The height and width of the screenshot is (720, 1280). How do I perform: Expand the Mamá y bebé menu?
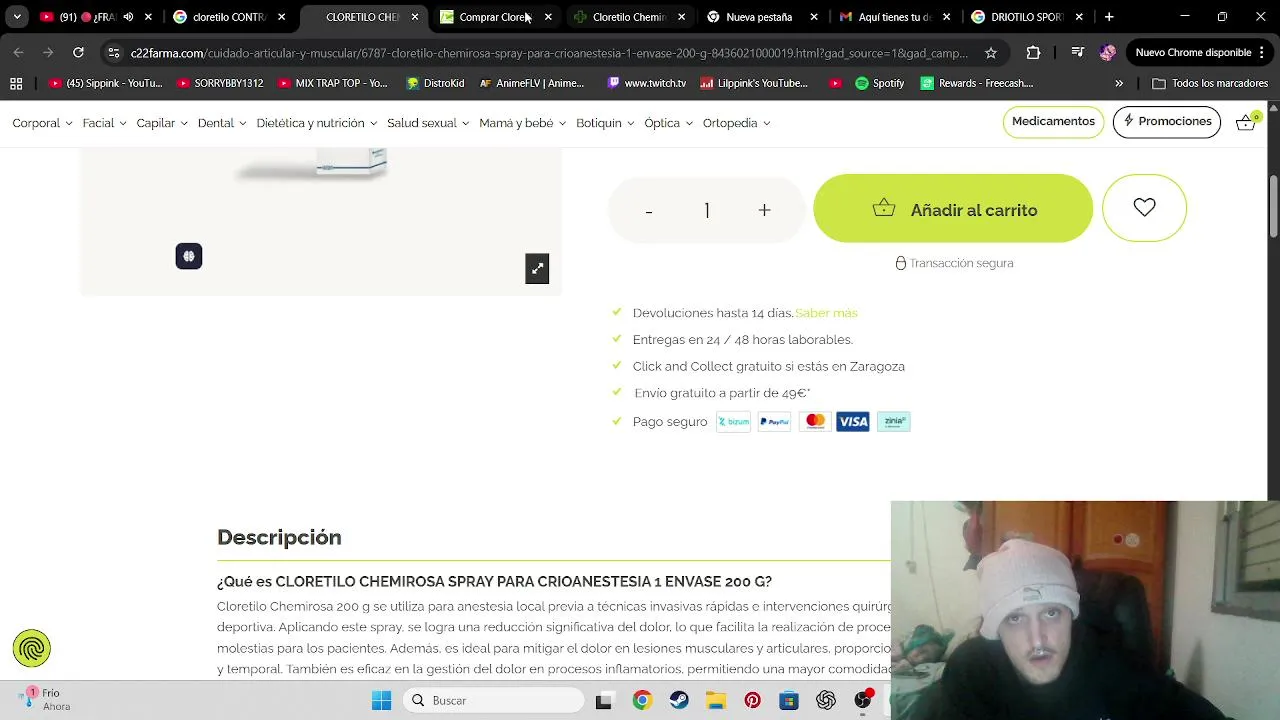(x=523, y=123)
